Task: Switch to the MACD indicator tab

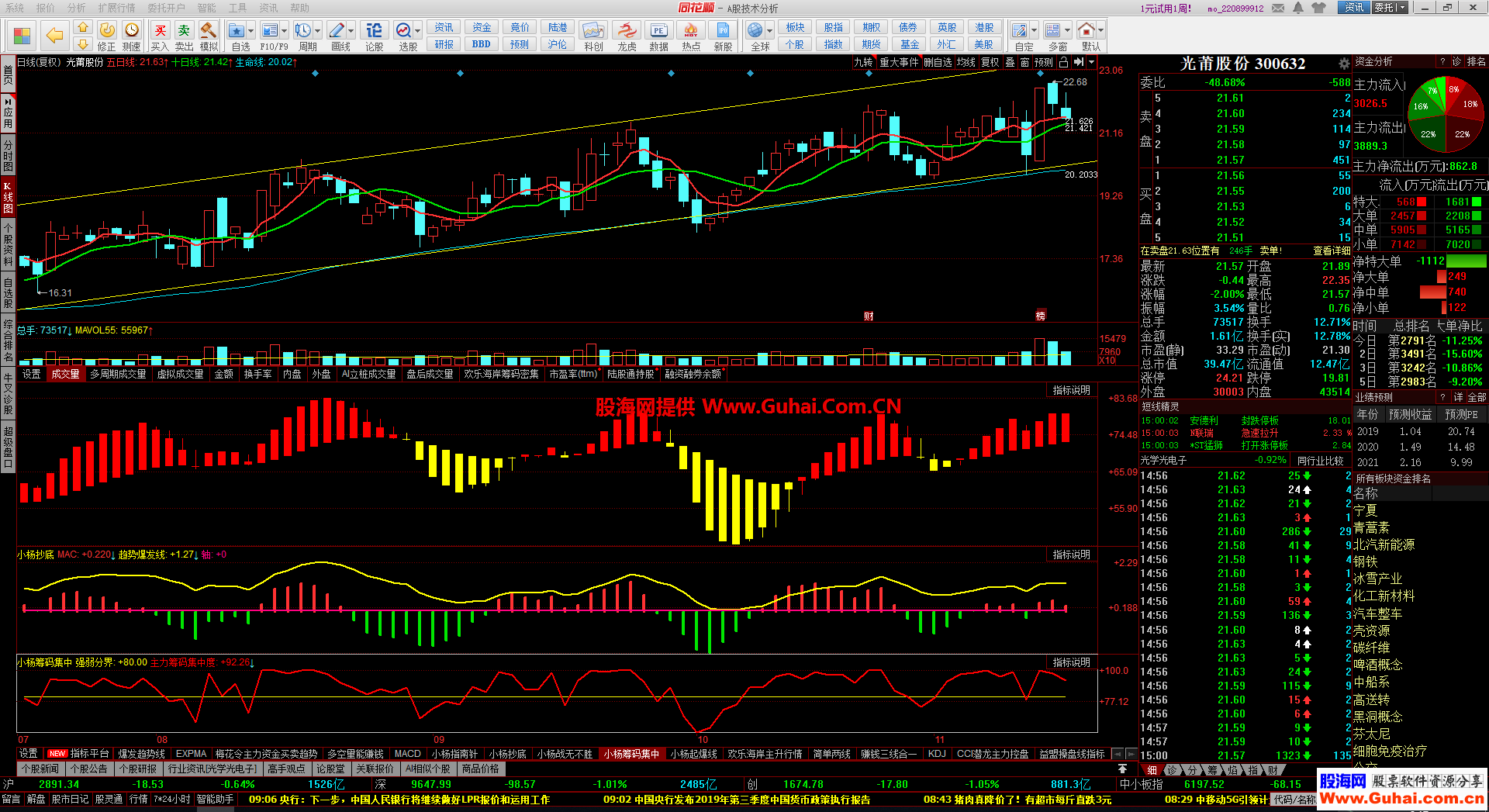Action: (x=407, y=754)
